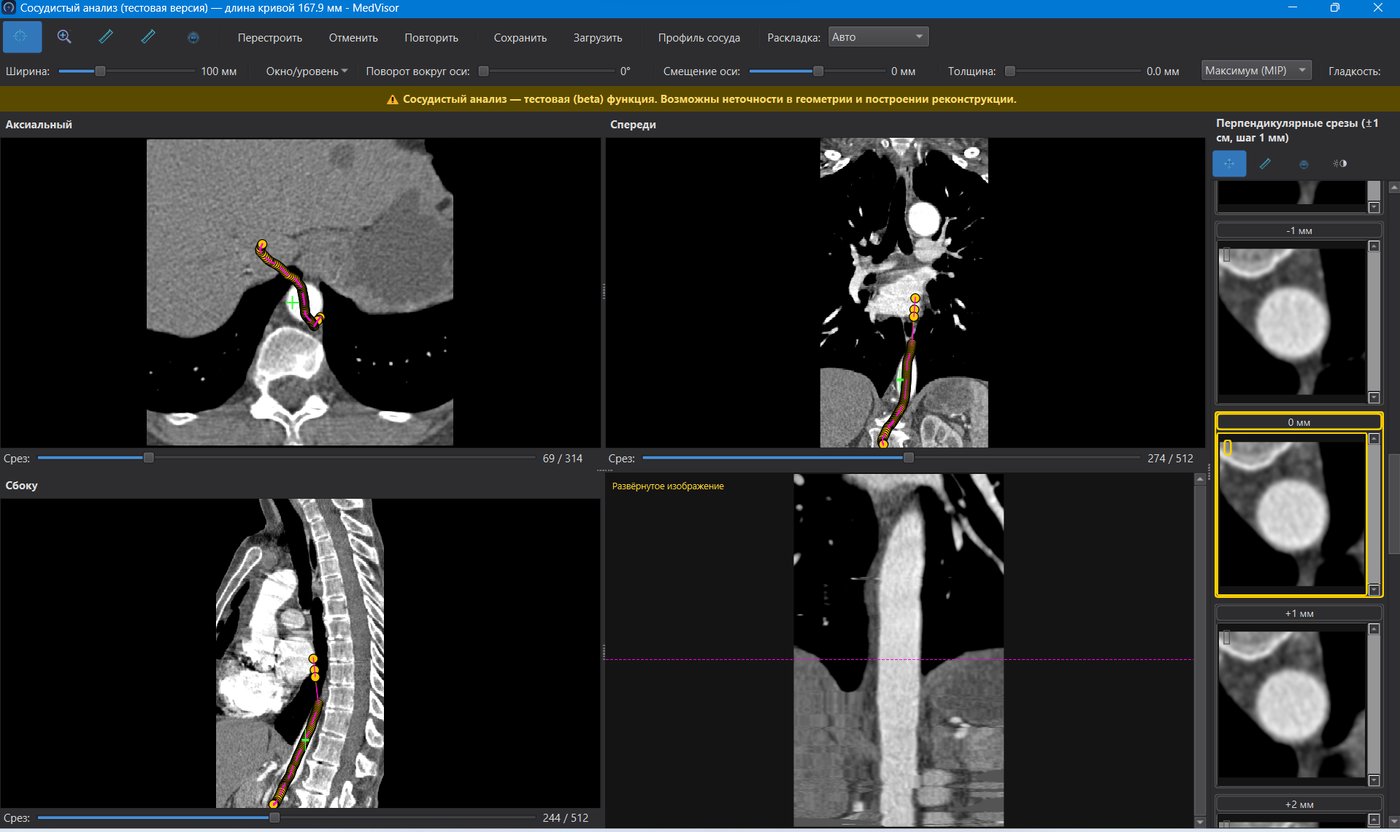Click the round blue icon in the main toolbar

[193, 37]
